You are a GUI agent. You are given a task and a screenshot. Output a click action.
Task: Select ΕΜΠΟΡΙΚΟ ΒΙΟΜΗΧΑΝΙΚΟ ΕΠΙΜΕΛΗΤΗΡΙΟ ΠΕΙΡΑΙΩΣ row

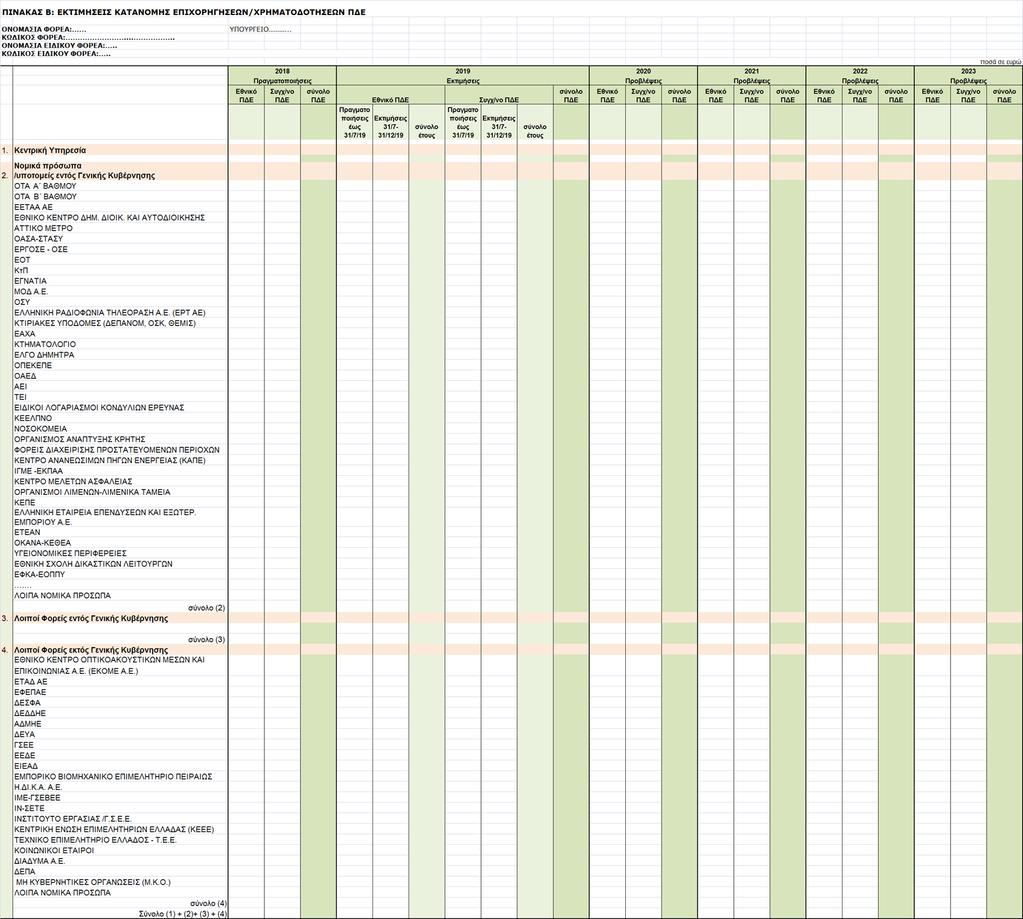coord(113,777)
